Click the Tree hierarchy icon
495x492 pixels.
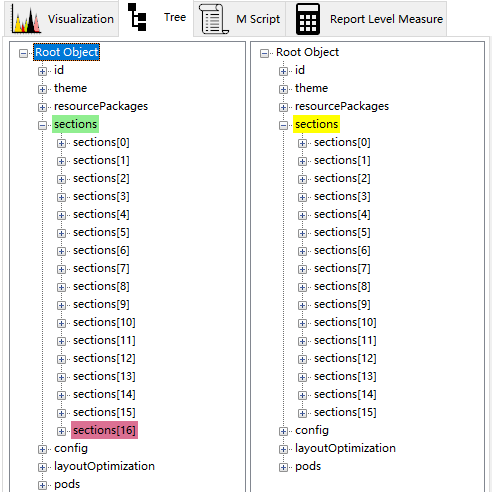click(x=137, y=17)
